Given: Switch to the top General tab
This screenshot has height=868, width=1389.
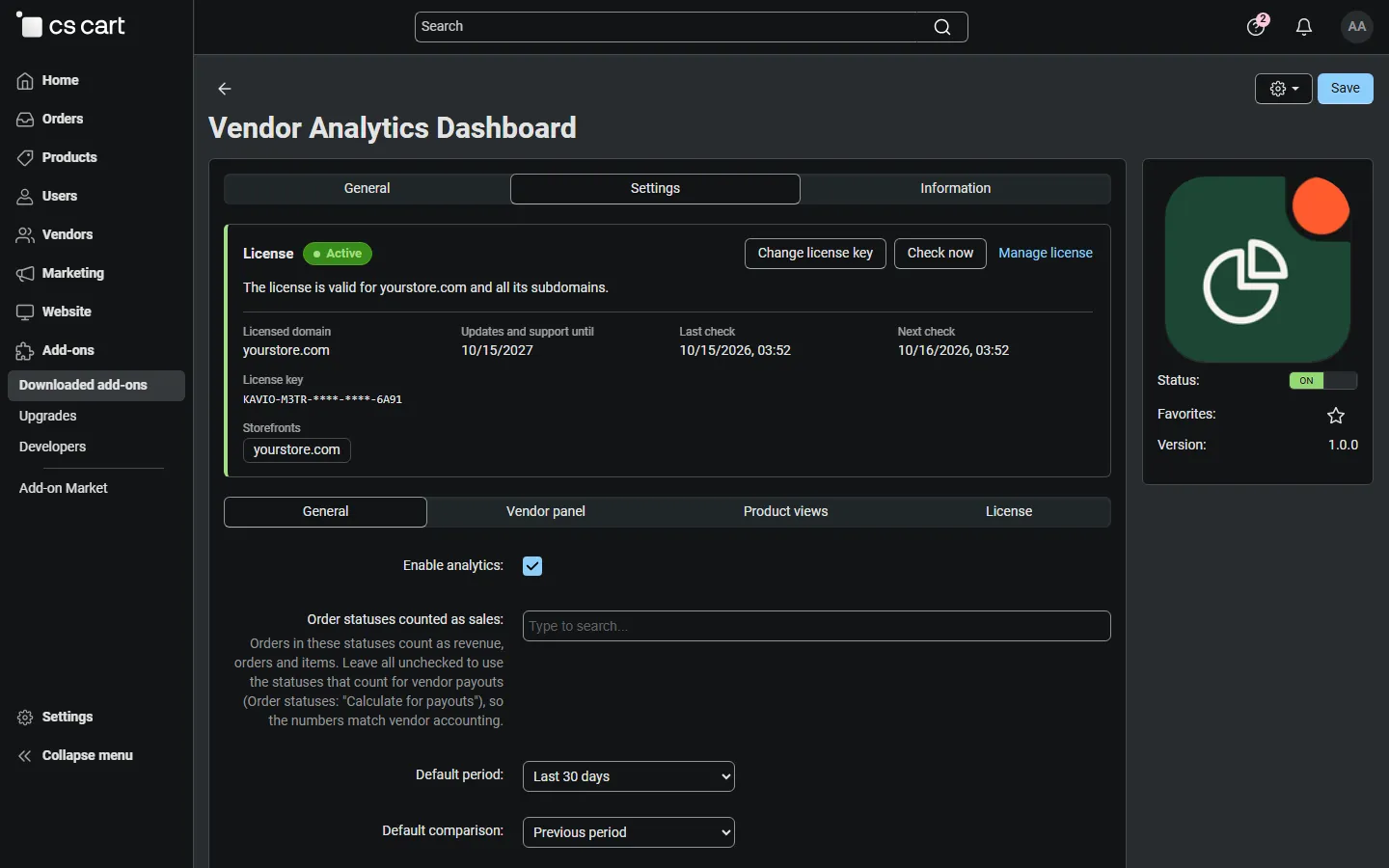Looking at the screenshot, I should (x=368, y=189).
